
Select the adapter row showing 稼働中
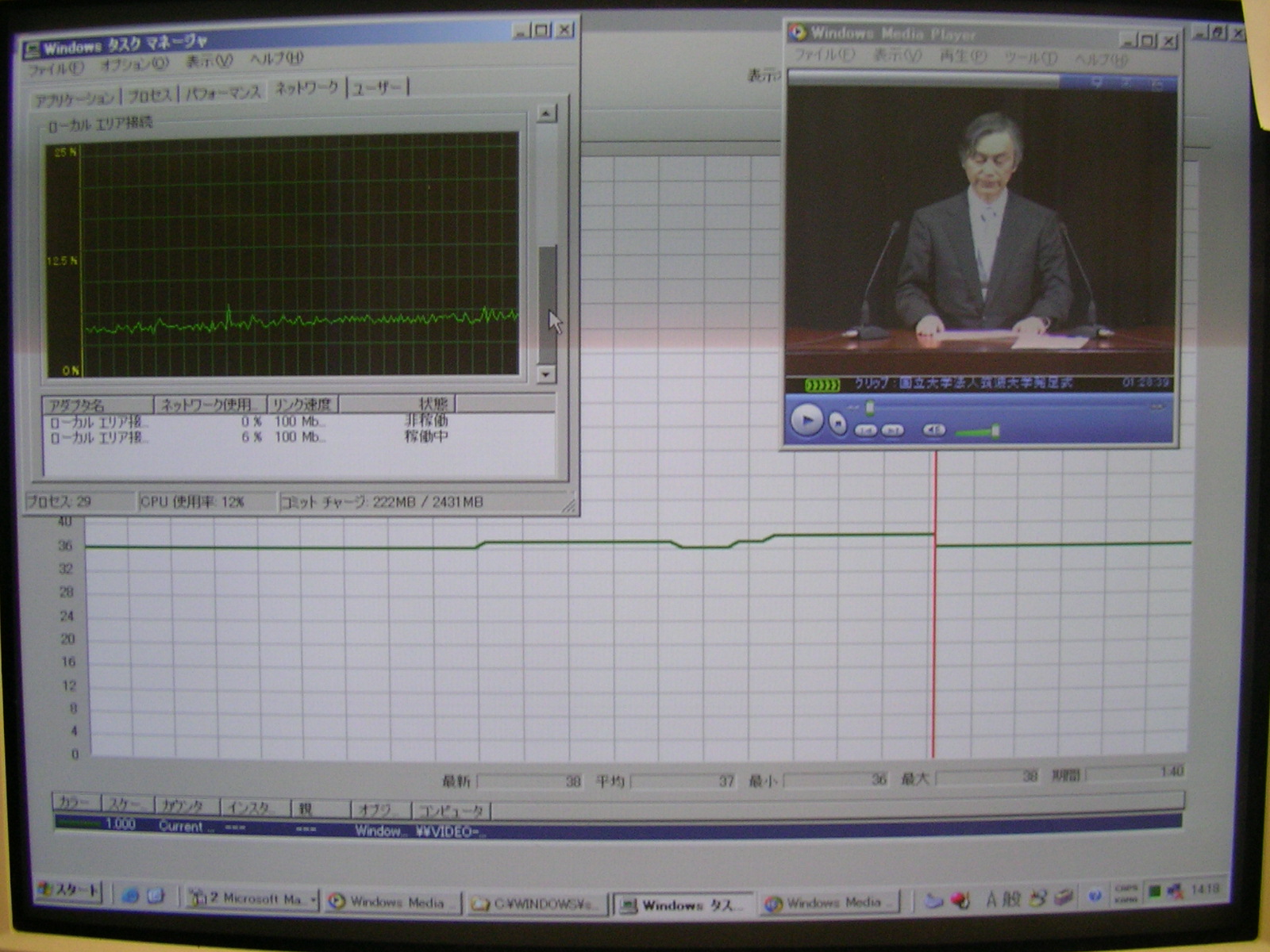coord(298,436)
